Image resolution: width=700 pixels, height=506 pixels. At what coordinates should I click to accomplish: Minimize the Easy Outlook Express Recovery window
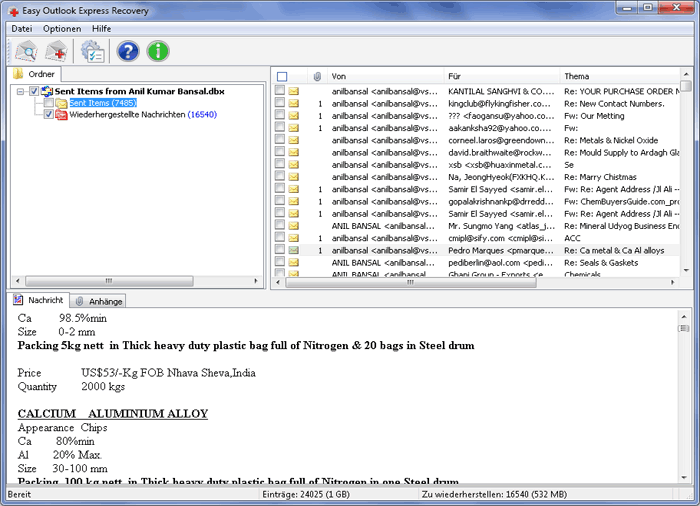(628, 8)
